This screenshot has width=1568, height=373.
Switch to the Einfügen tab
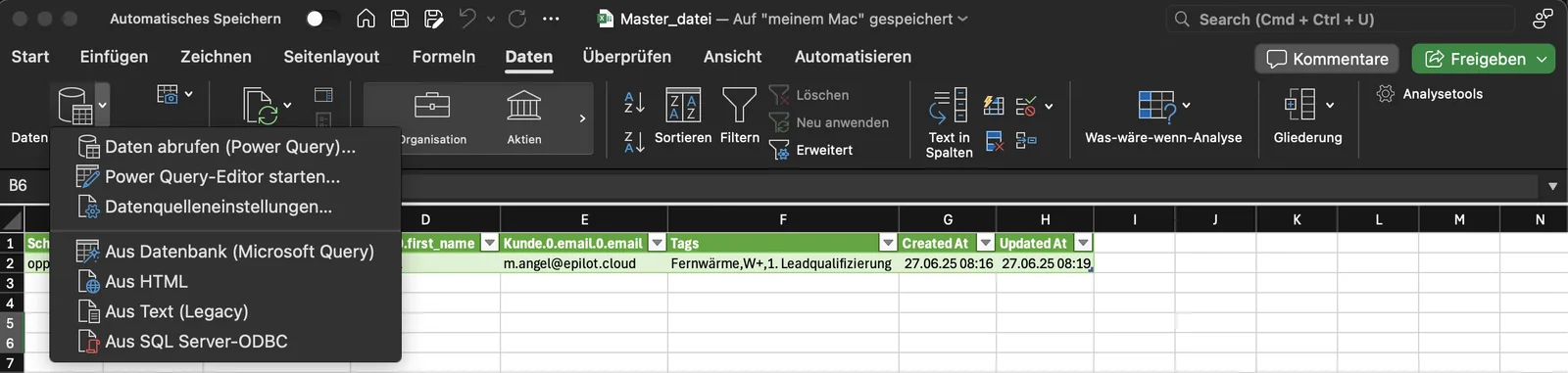click(114, 57)
